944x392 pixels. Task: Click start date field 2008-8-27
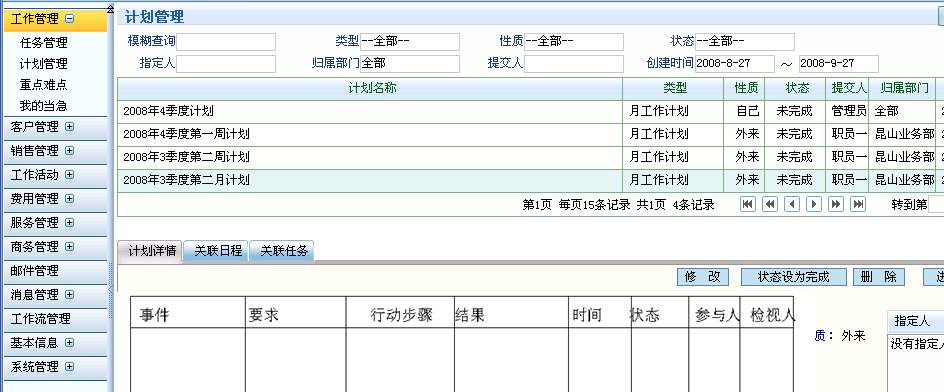(734, 64)
